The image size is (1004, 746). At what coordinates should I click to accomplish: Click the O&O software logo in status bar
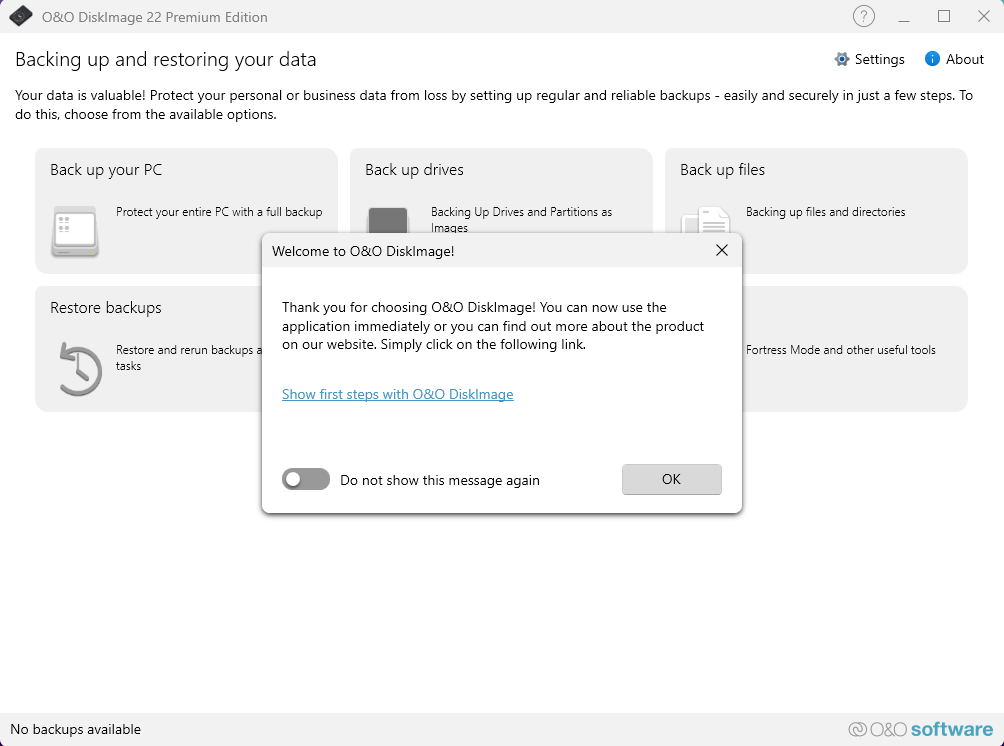(x=920, y=729)
